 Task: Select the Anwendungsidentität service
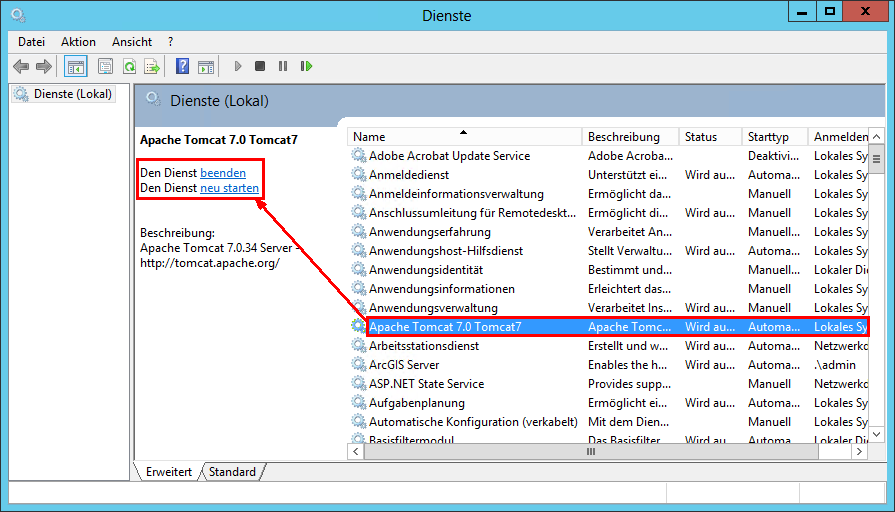click(x=426, y=270)
